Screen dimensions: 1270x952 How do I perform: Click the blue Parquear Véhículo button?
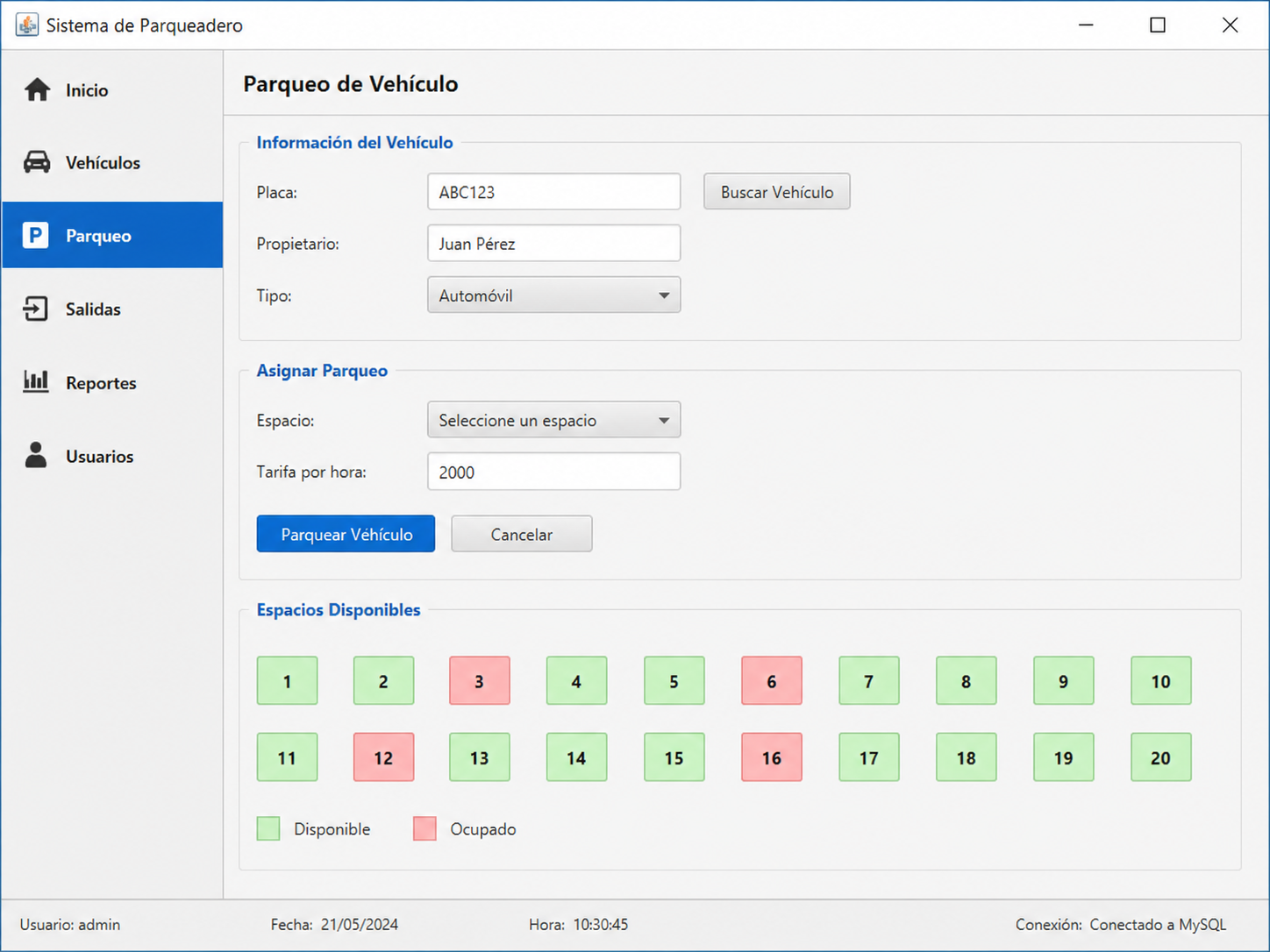[346, 534]
